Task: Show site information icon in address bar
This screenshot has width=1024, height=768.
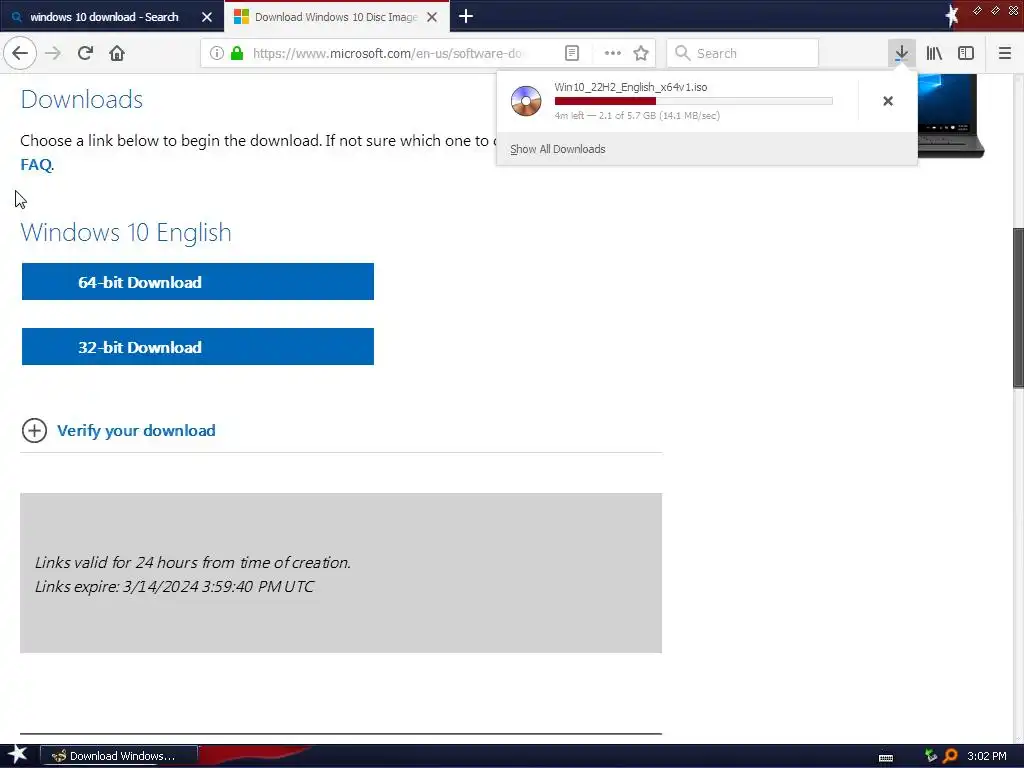Action: [217, 53]
